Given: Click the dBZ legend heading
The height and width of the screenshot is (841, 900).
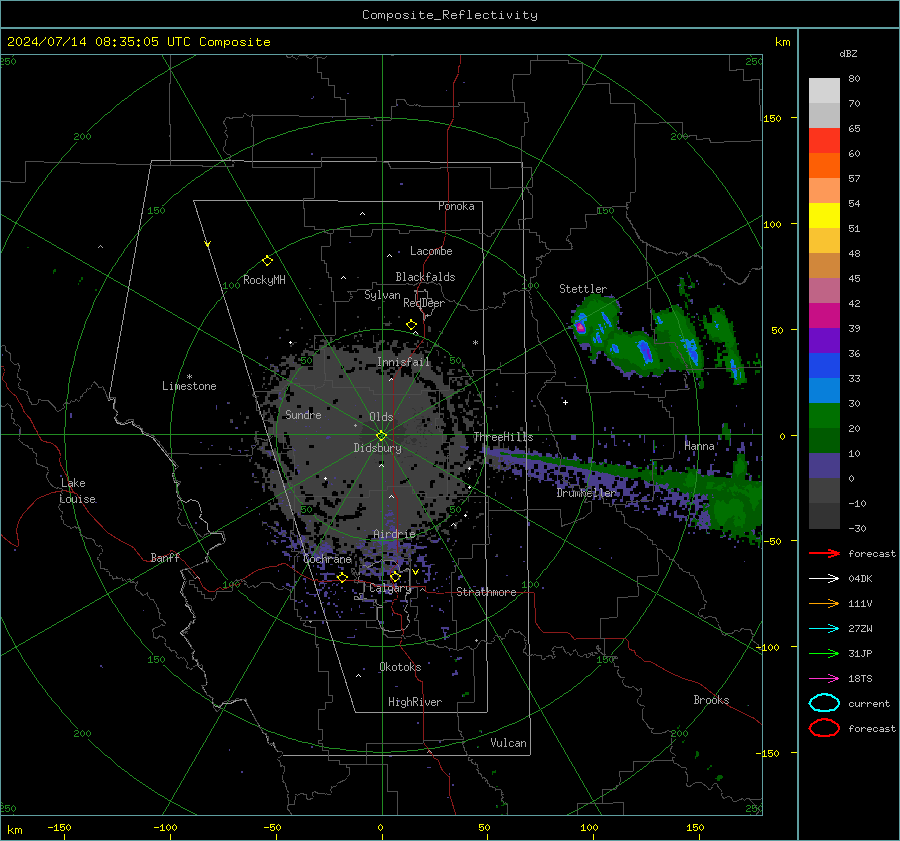Looking at the screenshot, I should click(x=848, y=53).
